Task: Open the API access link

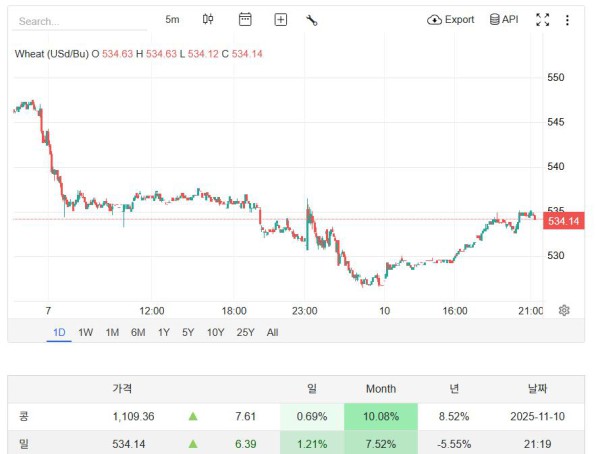Action: [504, 19]
